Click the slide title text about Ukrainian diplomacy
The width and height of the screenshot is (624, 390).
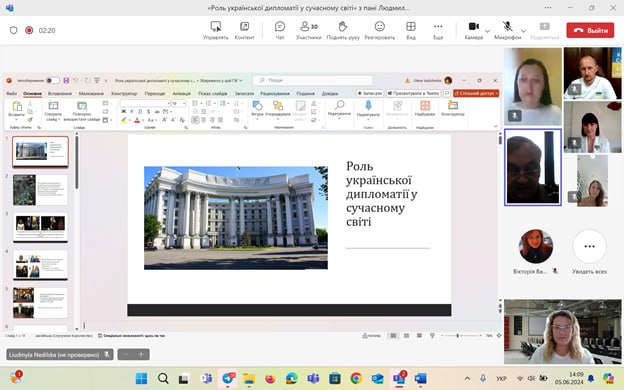tap(381, 194)
